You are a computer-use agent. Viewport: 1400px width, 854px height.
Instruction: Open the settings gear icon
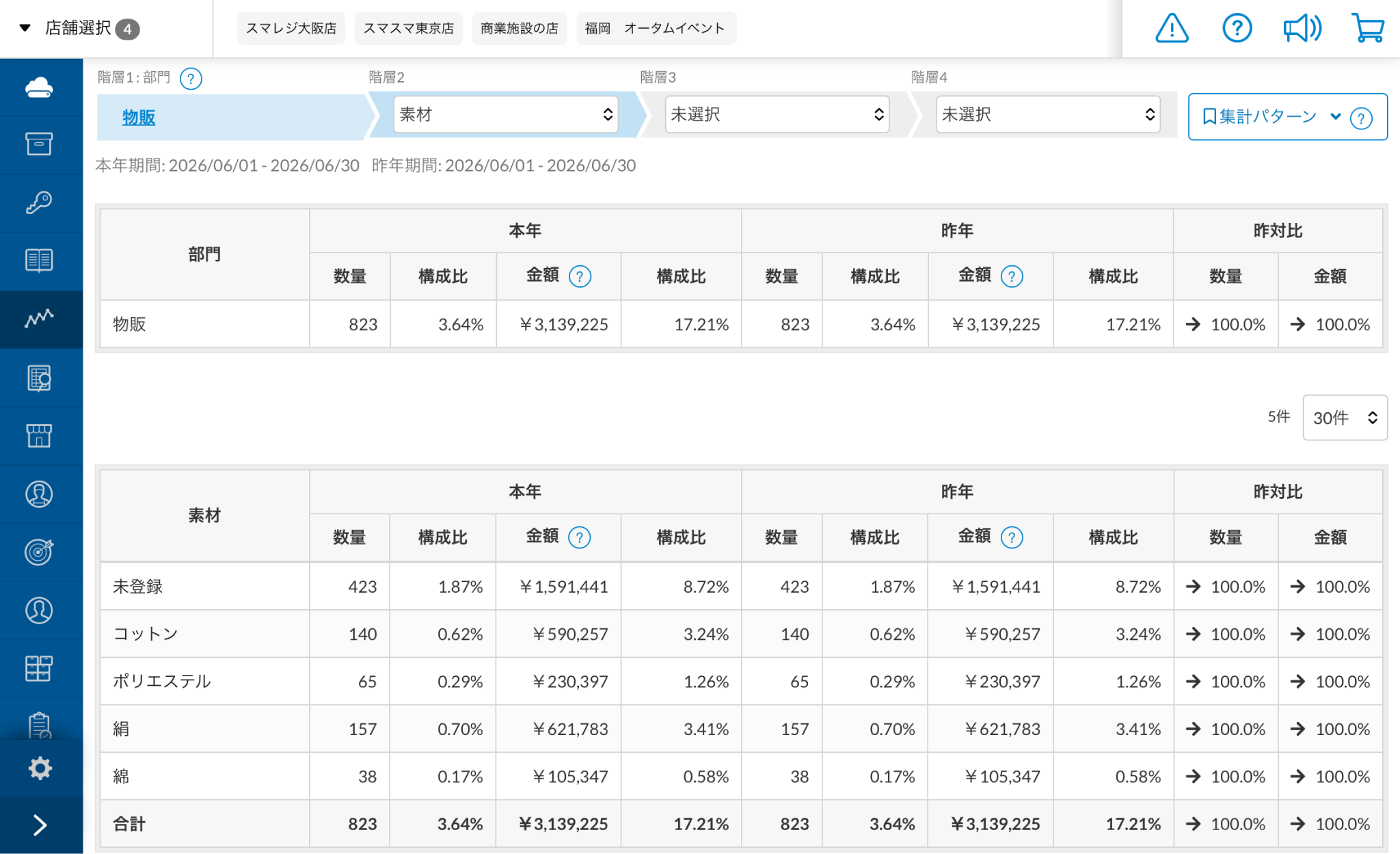pos(40,768)
